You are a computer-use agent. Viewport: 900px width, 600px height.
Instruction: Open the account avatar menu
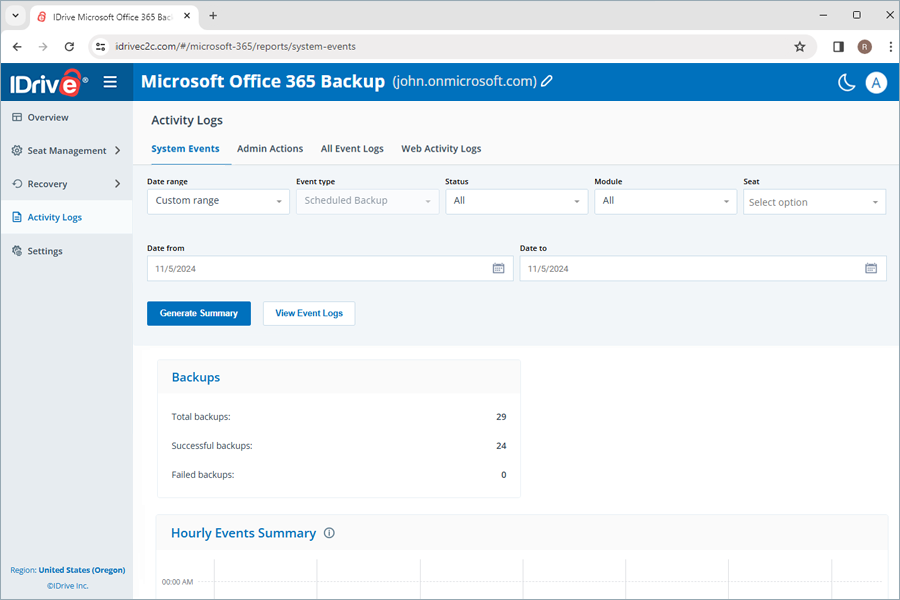point(877,82)
